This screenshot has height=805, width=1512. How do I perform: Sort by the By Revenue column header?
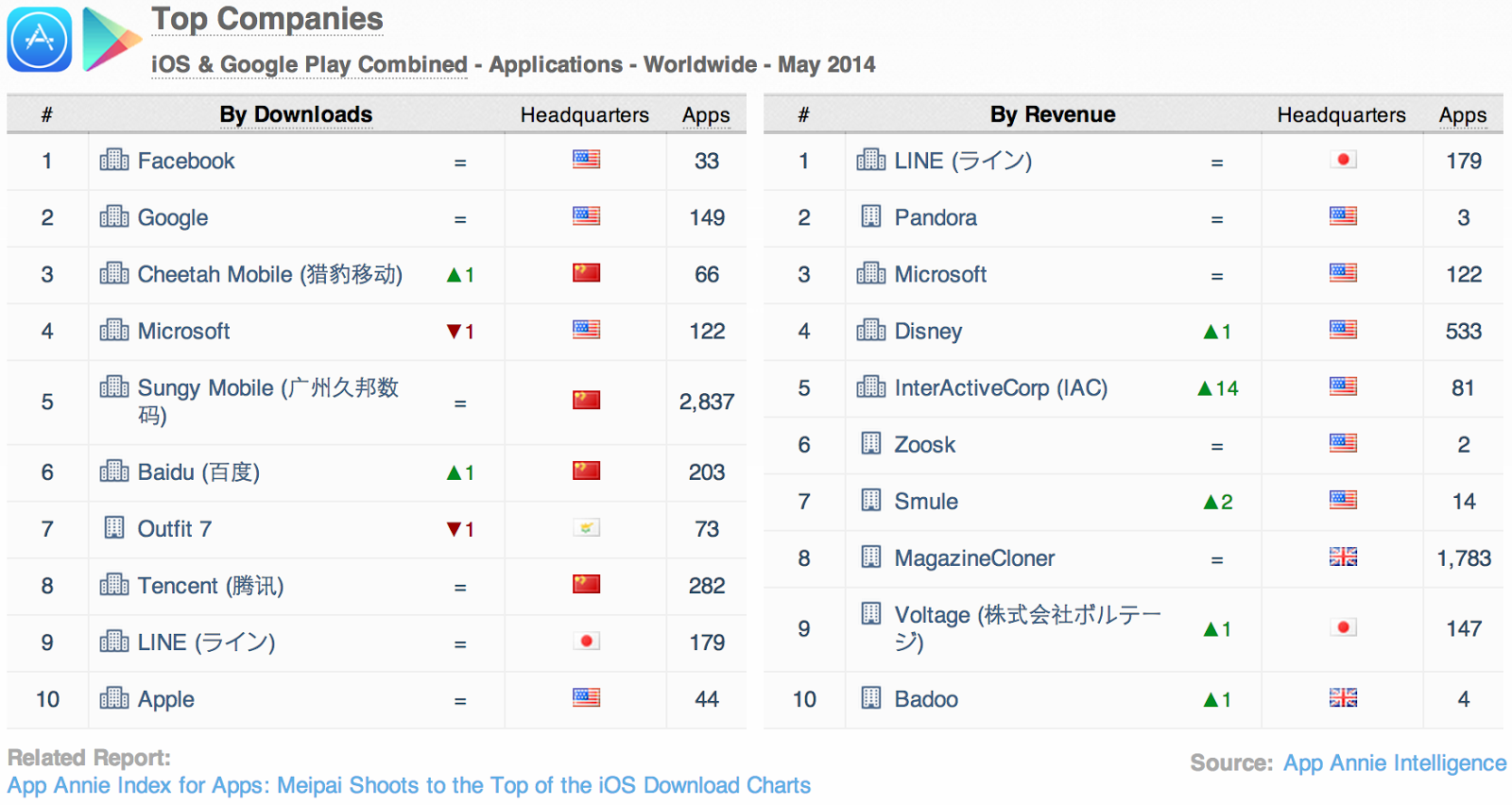point(1053,114)
